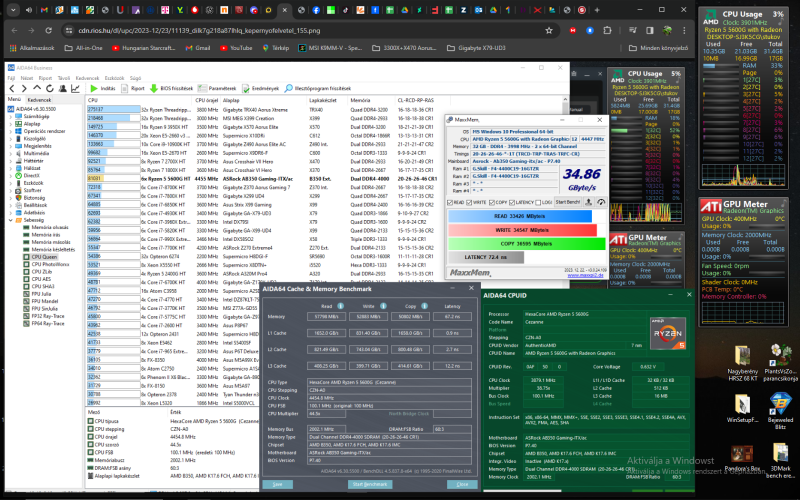Click the AIDA64 green Indítás start arrow
800x500 pixels.
(94, 88)
